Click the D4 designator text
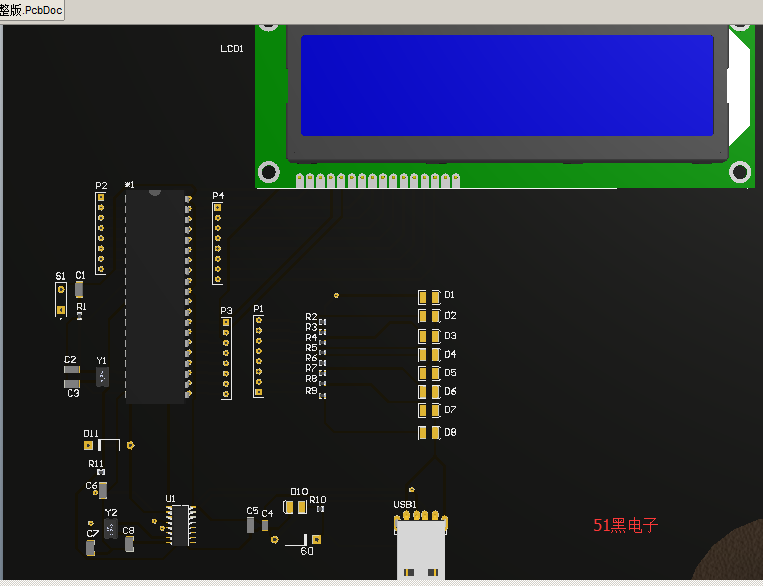Image resolution: width=763 pixels, height=586 pixels. coord(450,354)
